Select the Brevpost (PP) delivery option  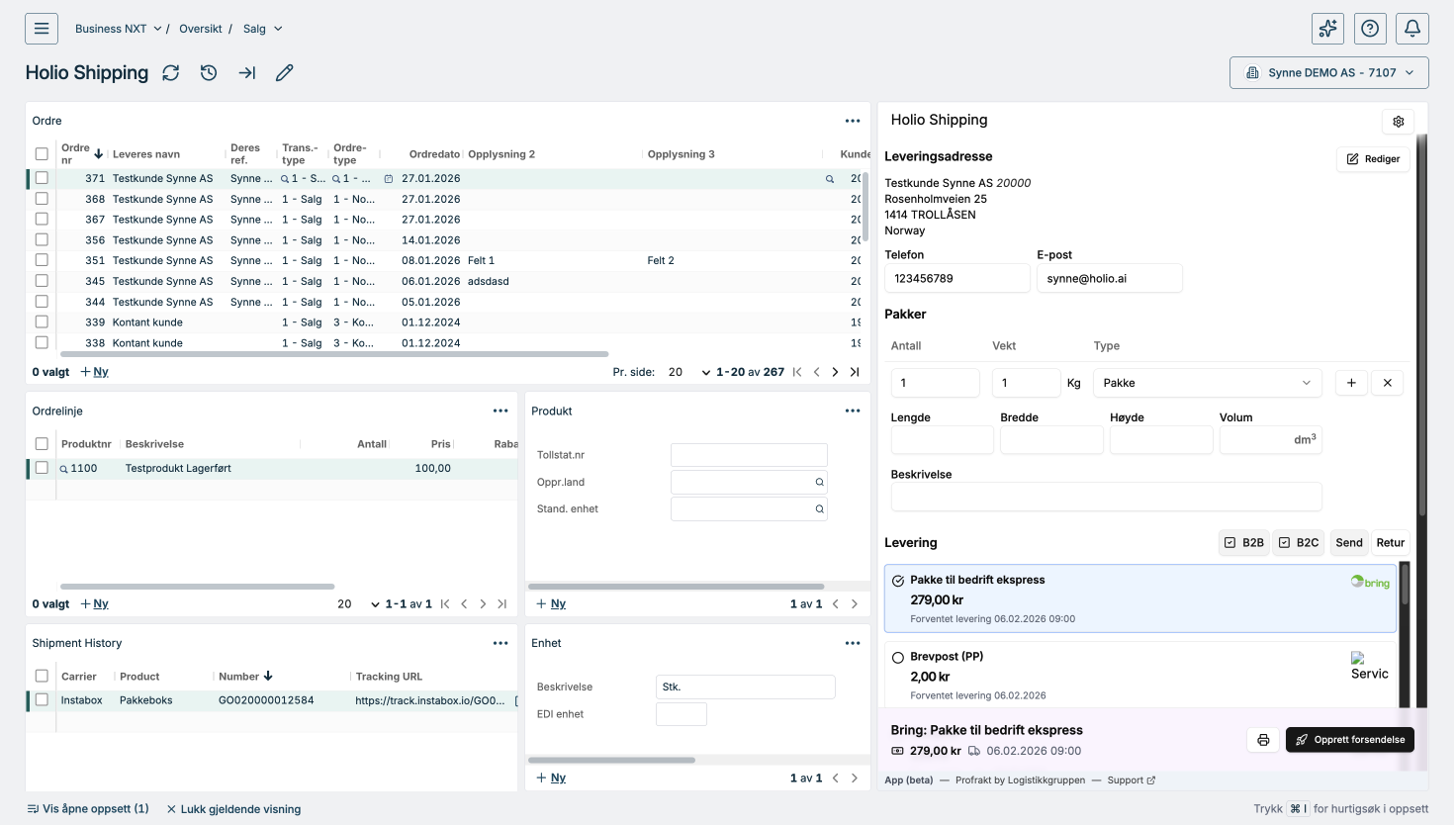point(898,658)
